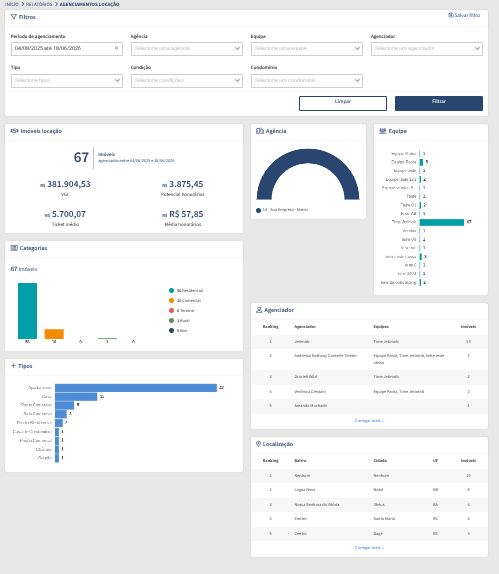Click the Agência panel building icon
The width and height of the screenshot is (499, 574).
coord(260,131)
